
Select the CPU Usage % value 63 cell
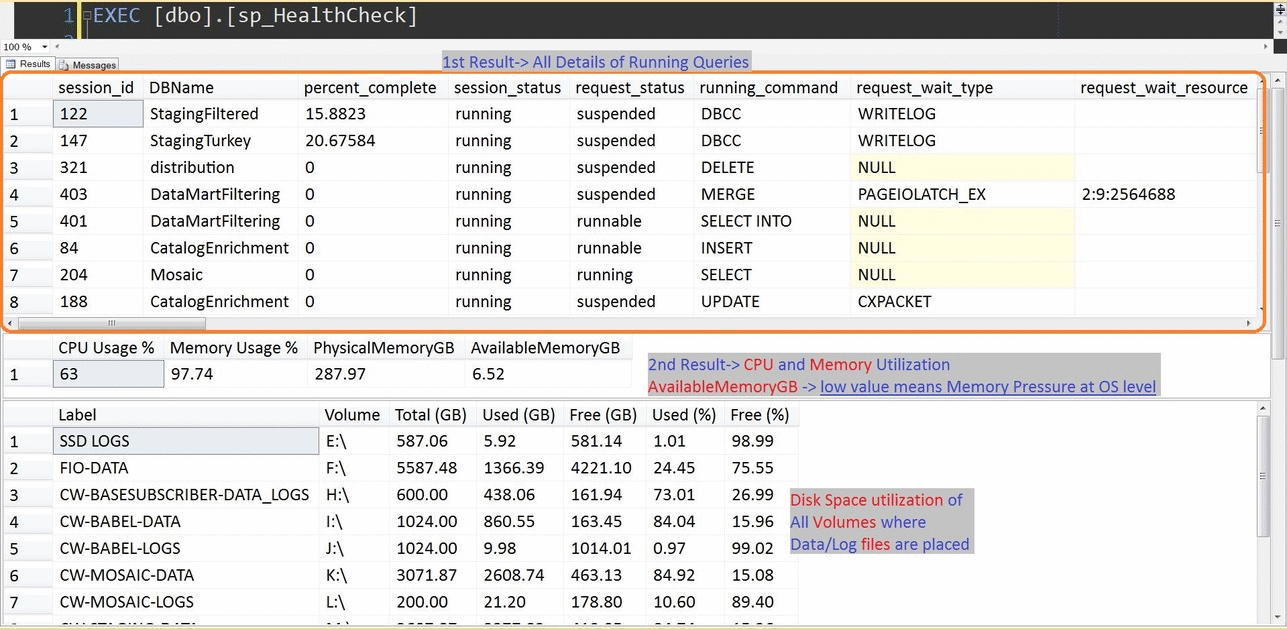tap(108, 374)
